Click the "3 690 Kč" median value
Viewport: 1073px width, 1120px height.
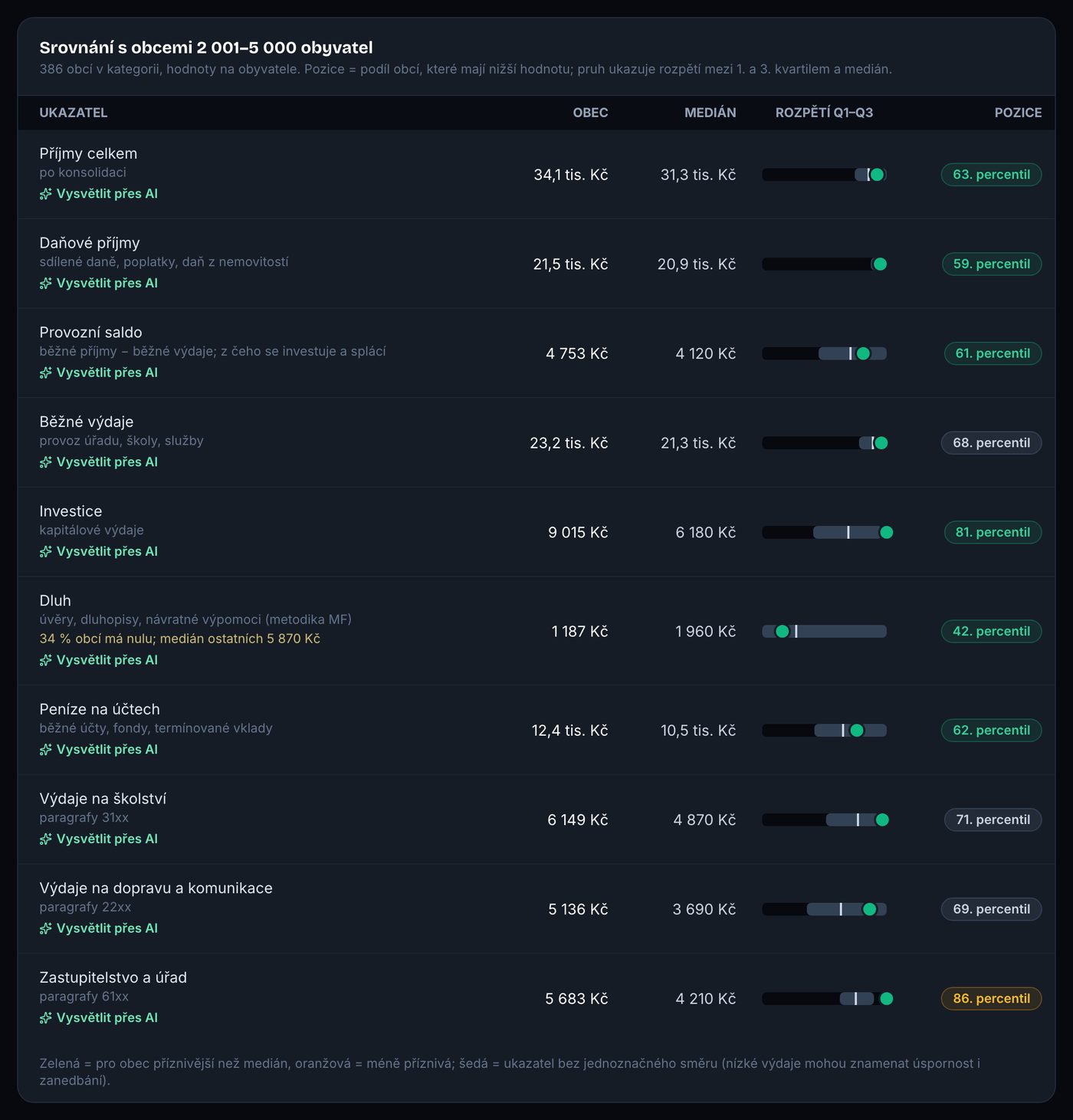(704, 909)
